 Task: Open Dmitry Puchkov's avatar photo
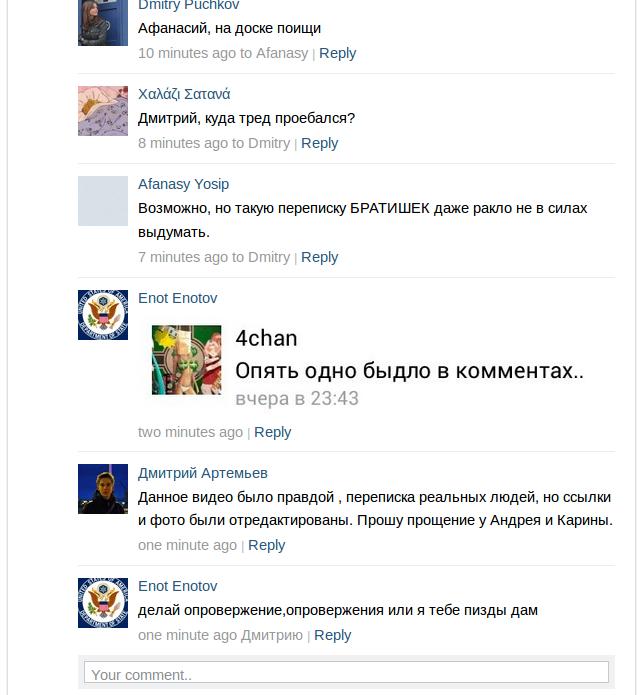click(103, 23)
